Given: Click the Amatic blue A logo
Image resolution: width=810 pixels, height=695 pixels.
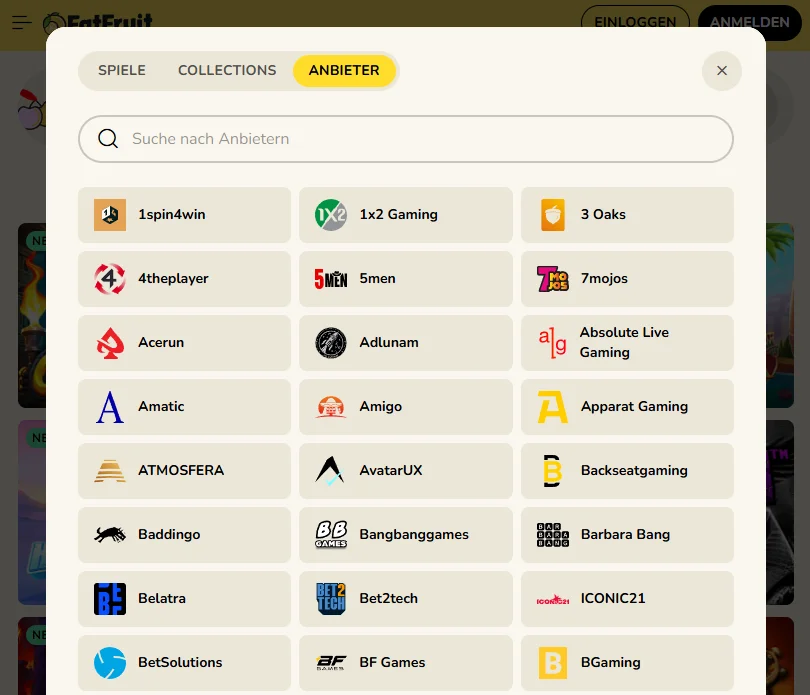Looking at the screenshot, I should 110,407.
